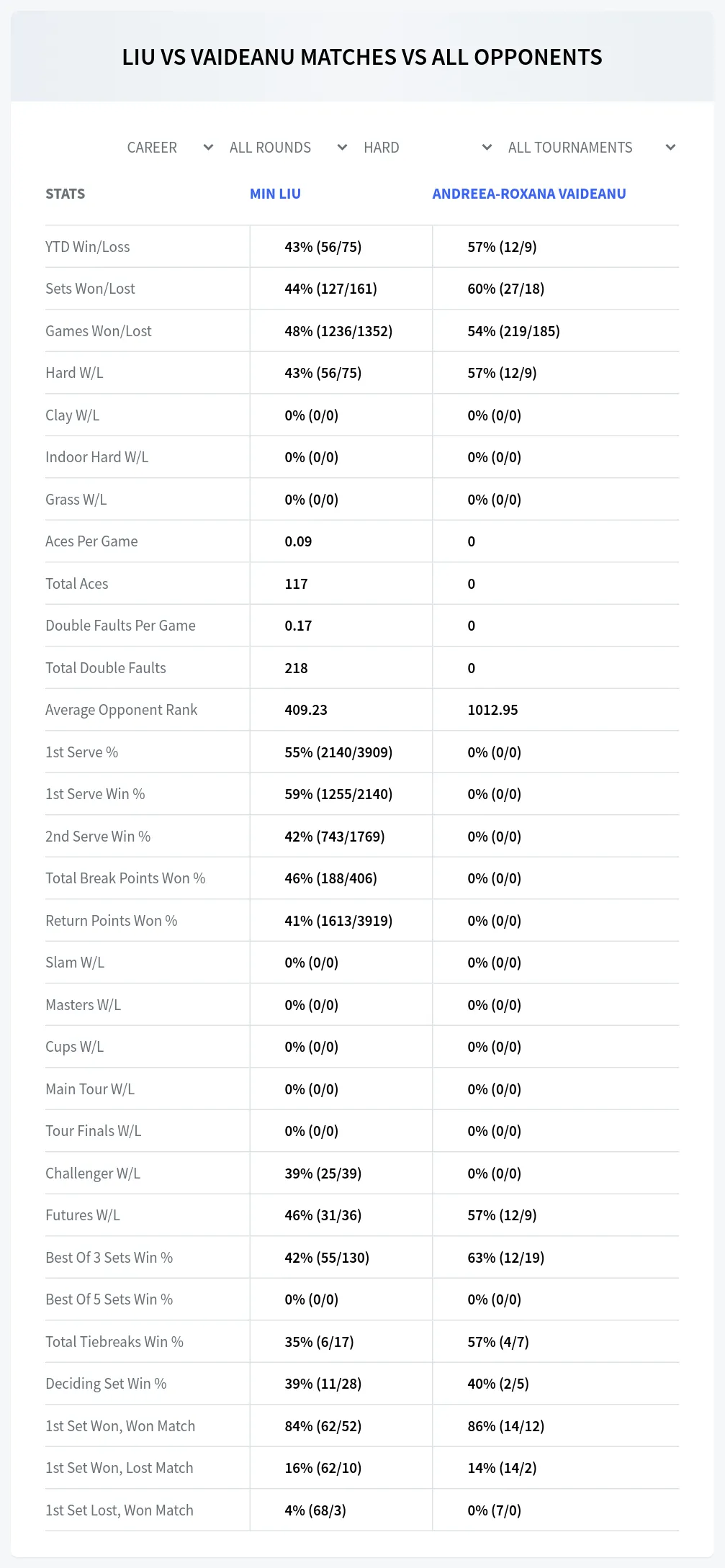Expand the ALL TOURNAMENTS dropdown
Image resolution: width=725 pixels, height=1568 pixels.
[590, 148]
